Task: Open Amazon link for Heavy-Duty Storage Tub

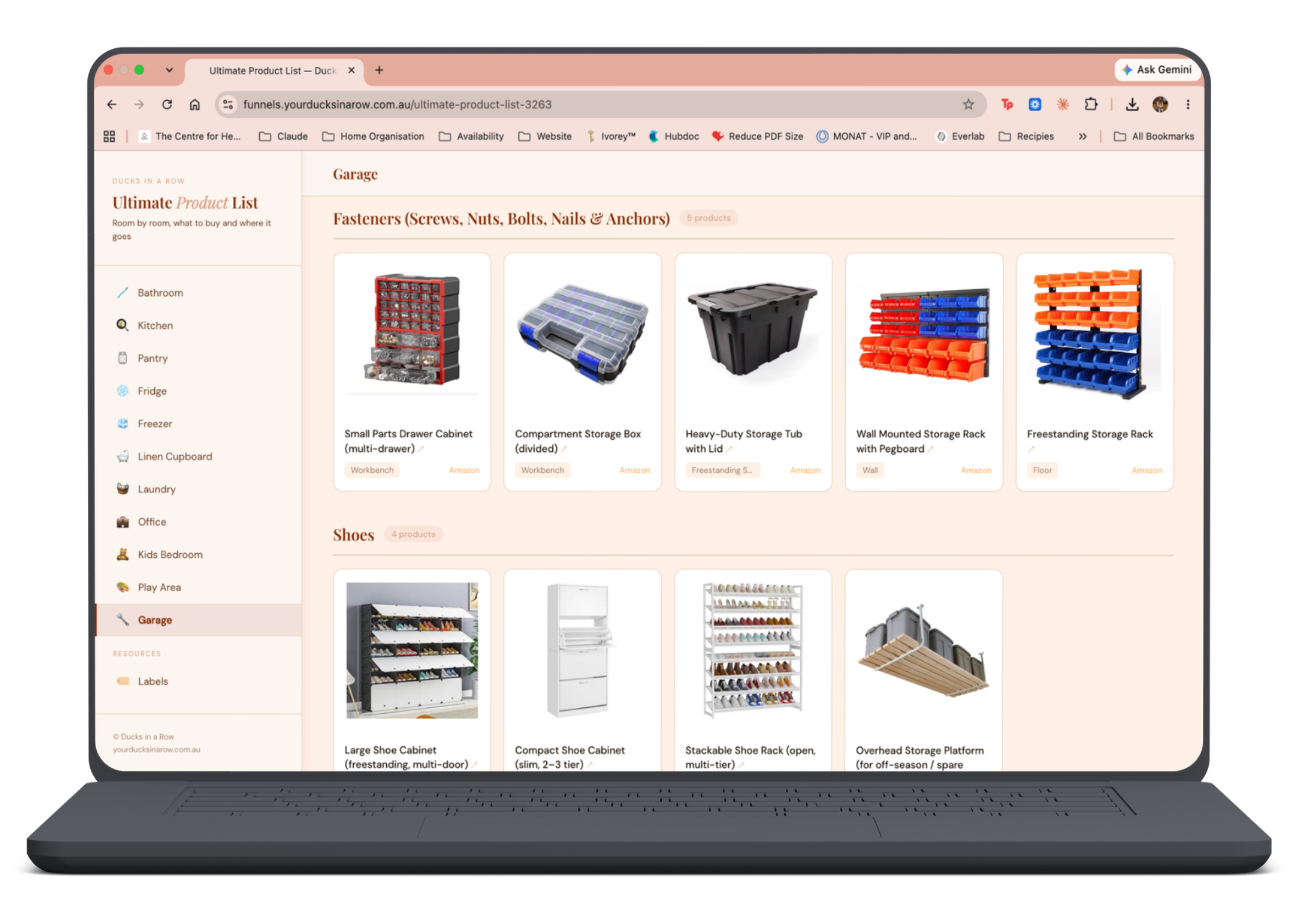Action: pos(805,470)
